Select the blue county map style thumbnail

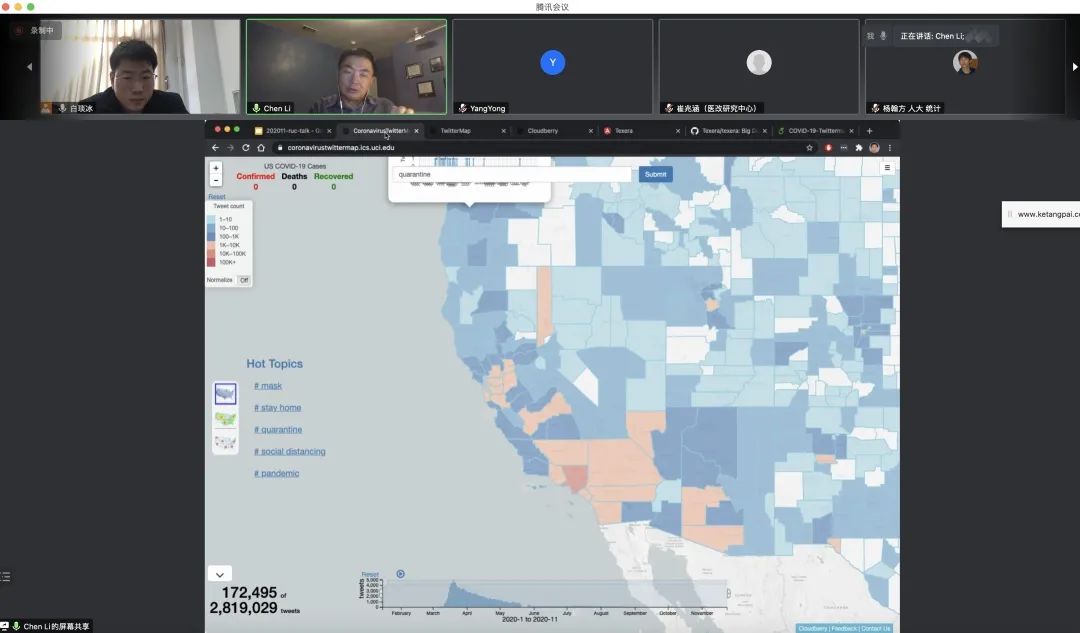[225, 394]
